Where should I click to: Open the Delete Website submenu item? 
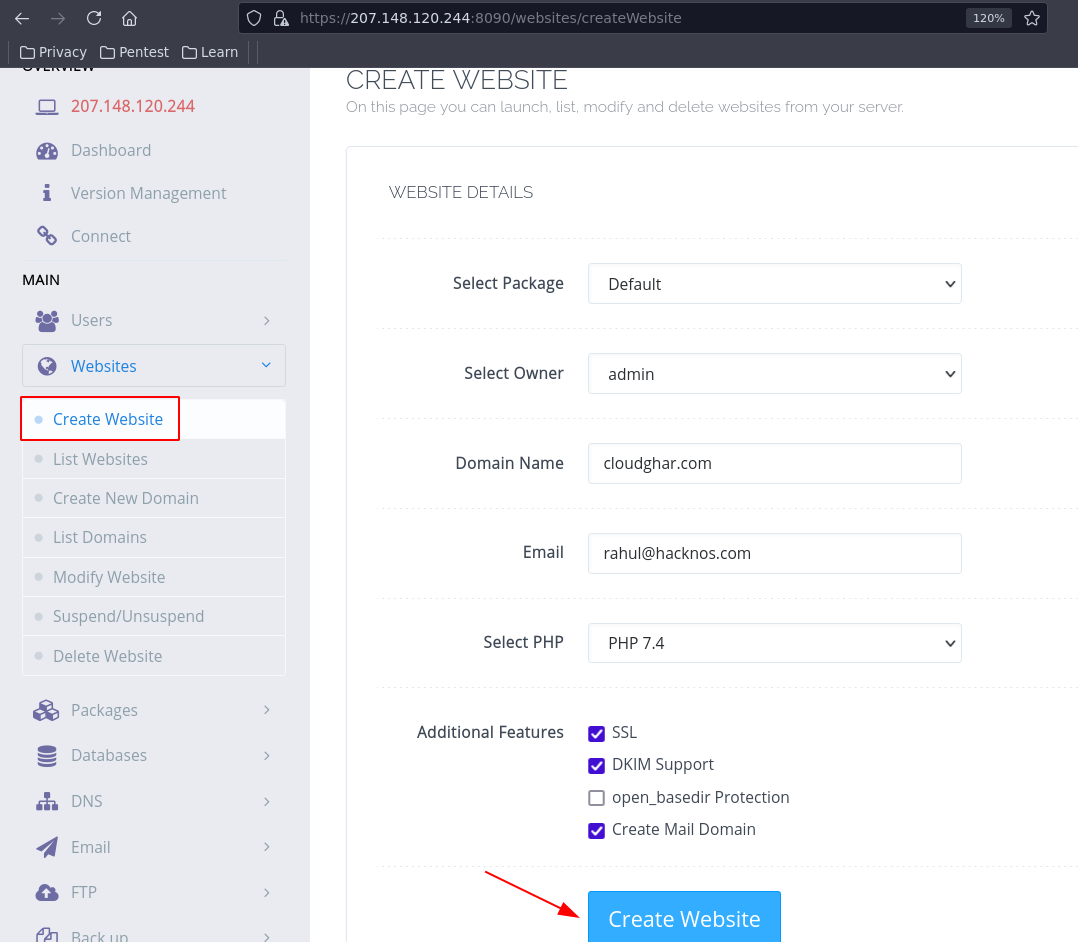click(154, 656)
